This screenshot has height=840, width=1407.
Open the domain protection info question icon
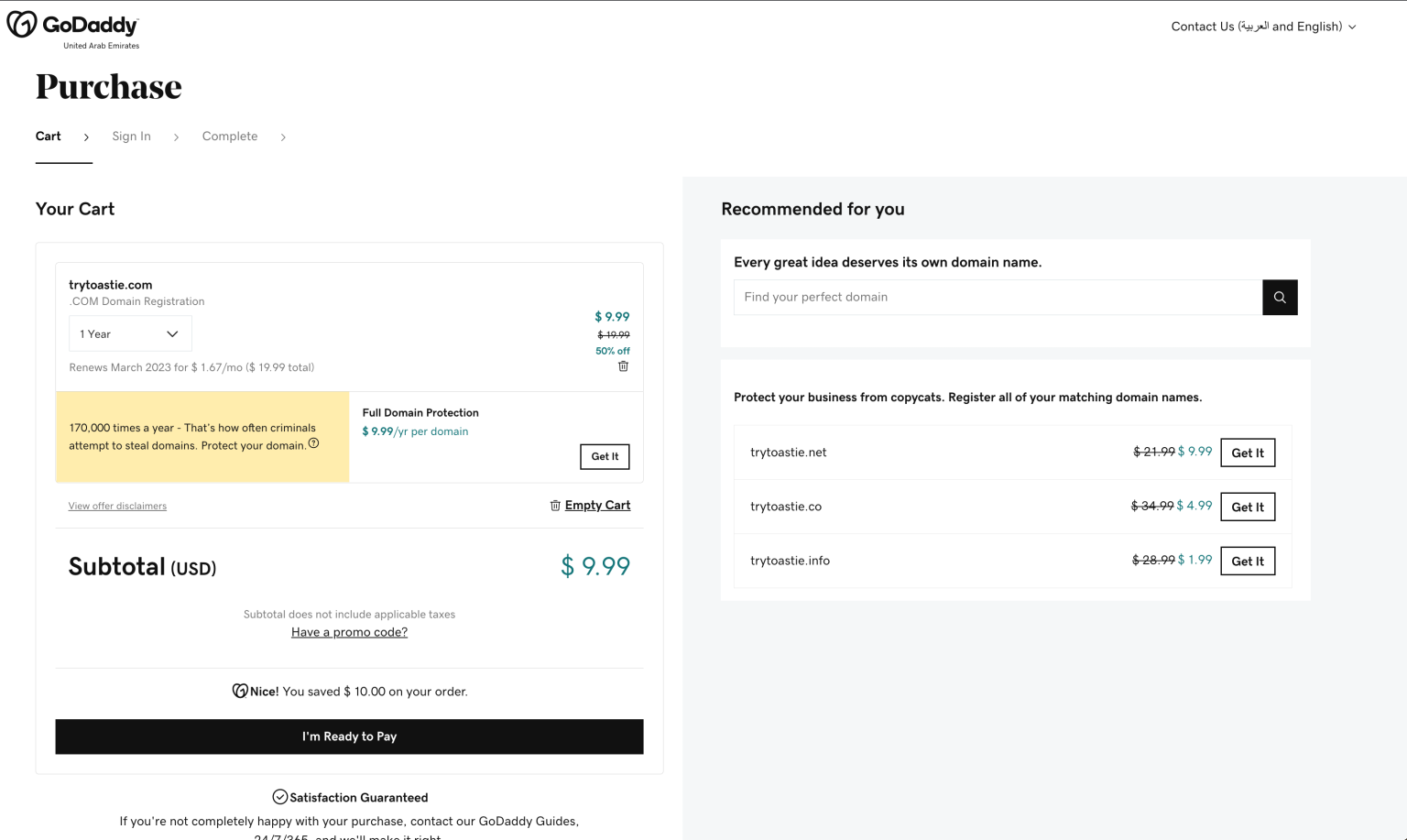(313, 443)
